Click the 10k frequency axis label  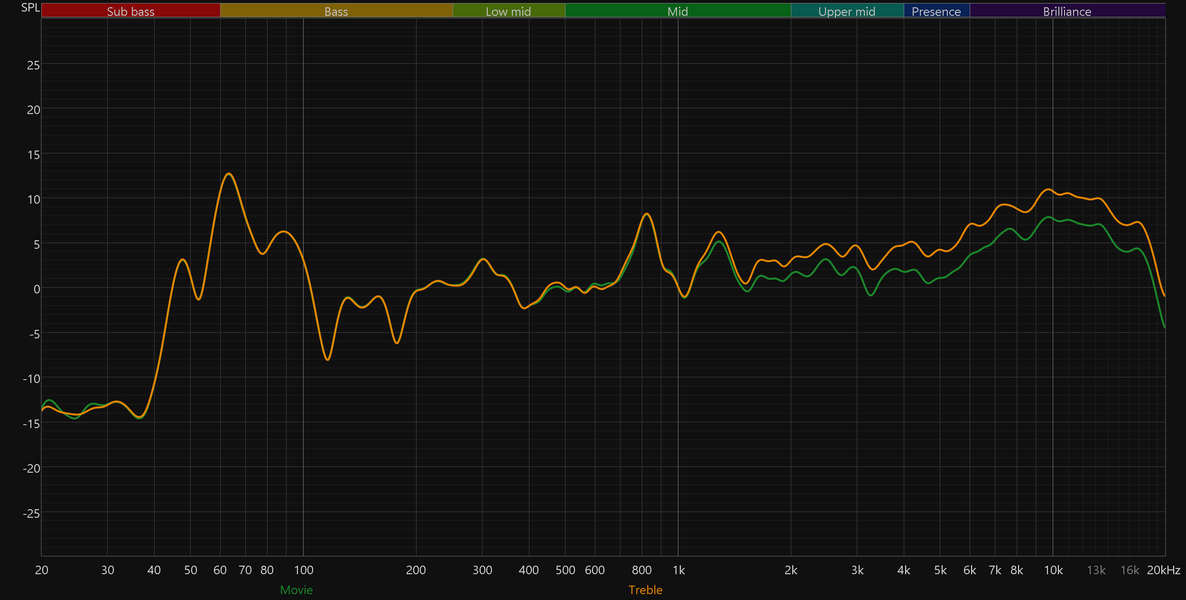tap(1054, 570)
